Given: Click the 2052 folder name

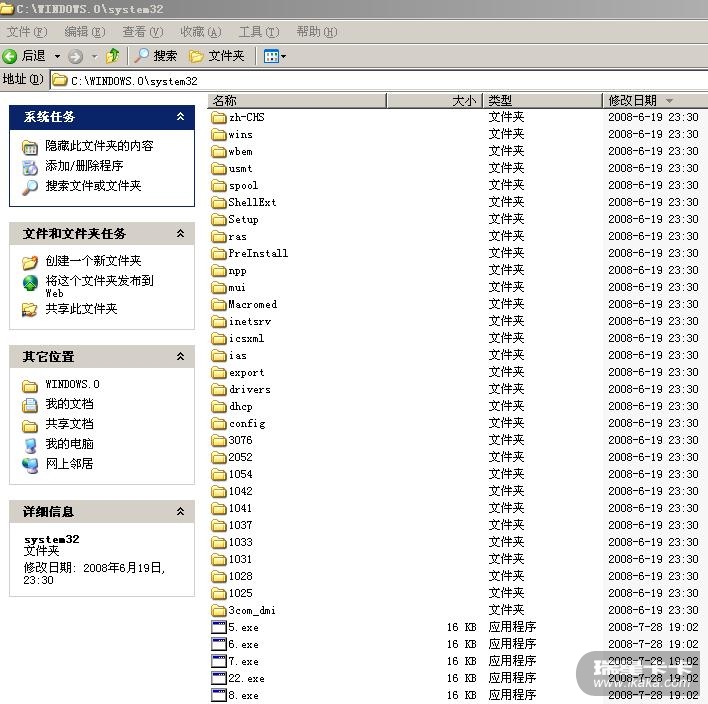Looking at the screenshot, I should click(240, 457).
